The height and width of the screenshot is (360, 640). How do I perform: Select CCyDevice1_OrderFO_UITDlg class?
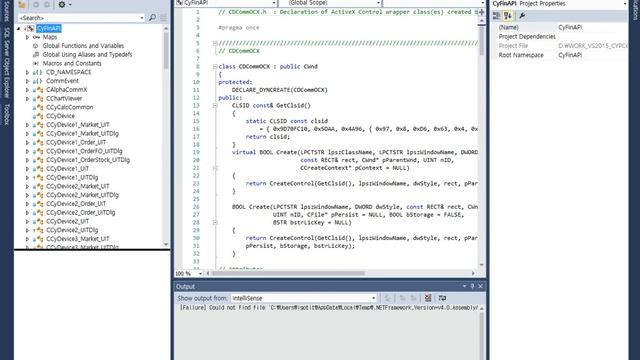click(x=84, y=151)
